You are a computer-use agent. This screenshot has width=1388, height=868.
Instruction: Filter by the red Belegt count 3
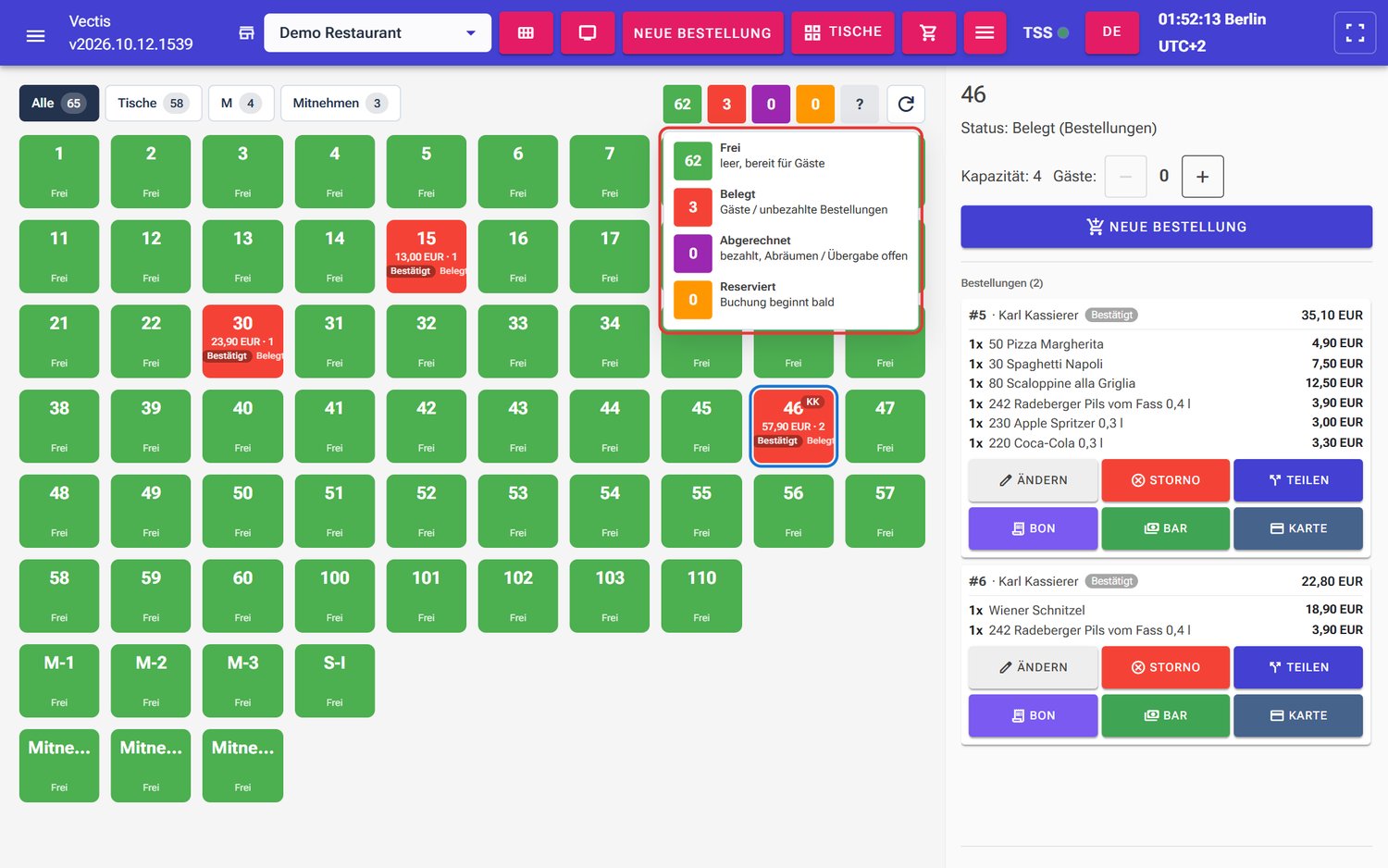(x=726, y=104)
